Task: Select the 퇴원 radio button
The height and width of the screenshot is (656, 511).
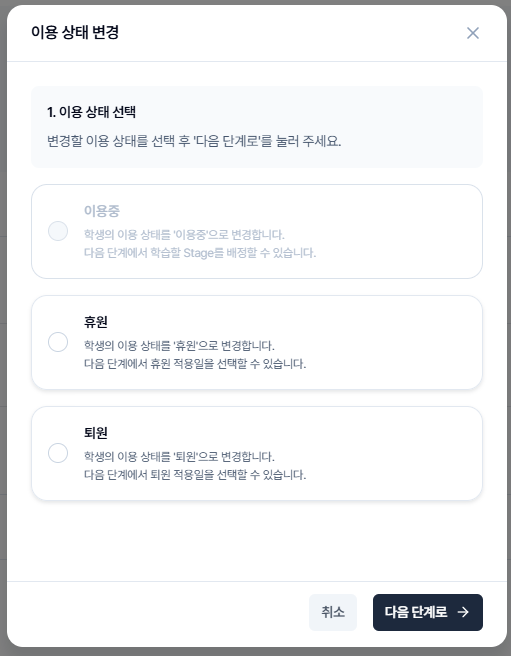Action: point(58,453)
